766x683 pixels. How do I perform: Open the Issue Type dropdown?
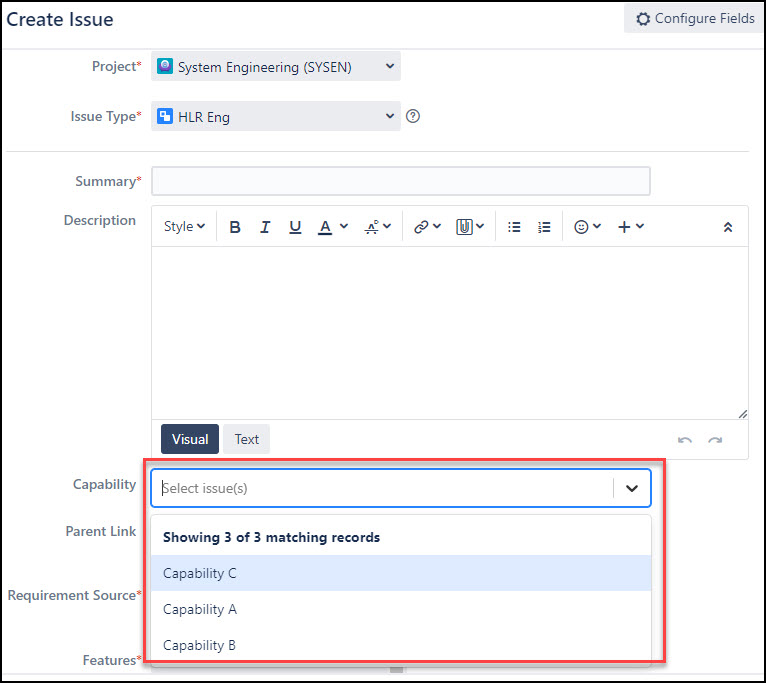(276, 116)
